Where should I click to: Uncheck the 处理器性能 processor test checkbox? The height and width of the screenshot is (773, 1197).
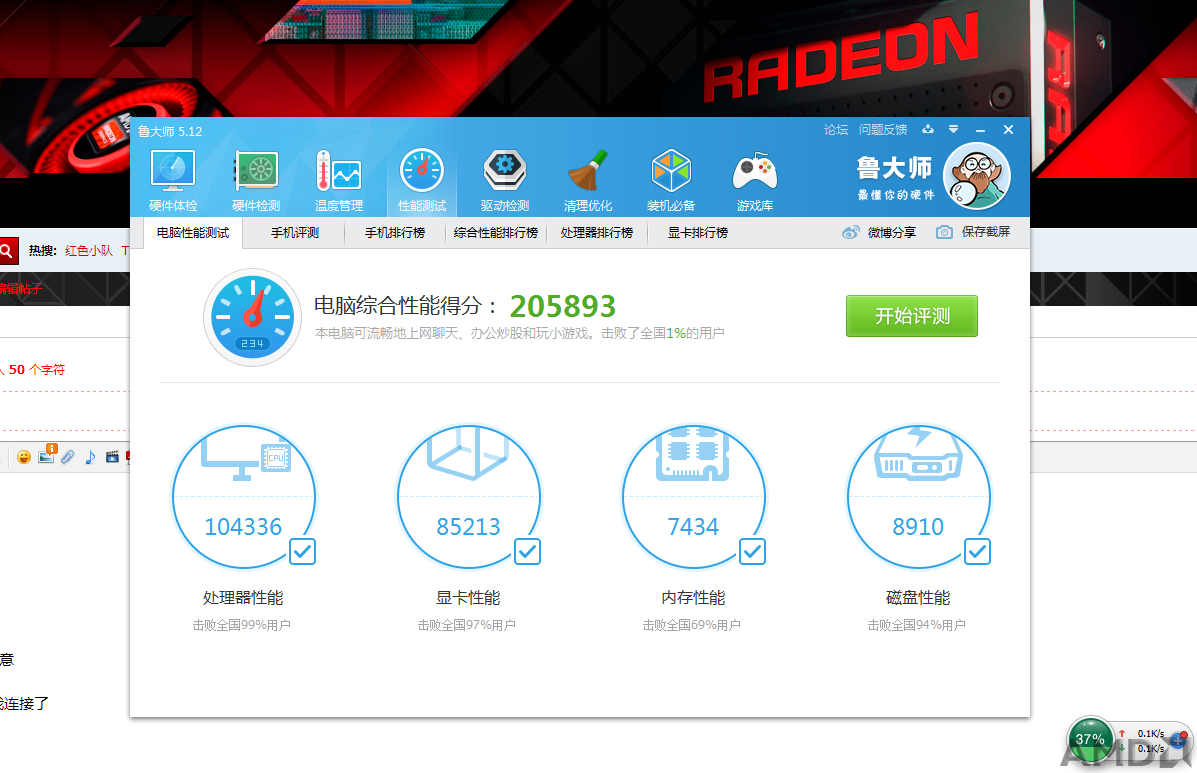[302, 551]
